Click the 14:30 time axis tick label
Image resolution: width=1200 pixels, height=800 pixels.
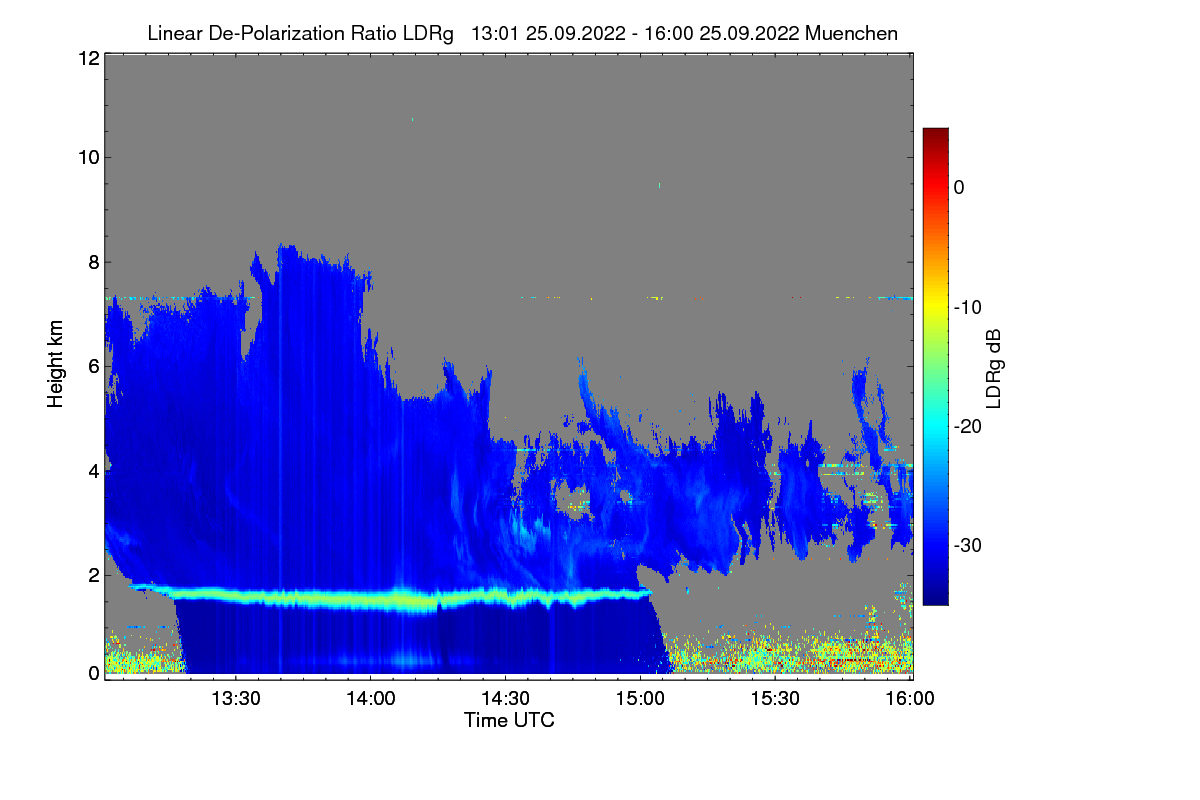click(x=505, y=699)
